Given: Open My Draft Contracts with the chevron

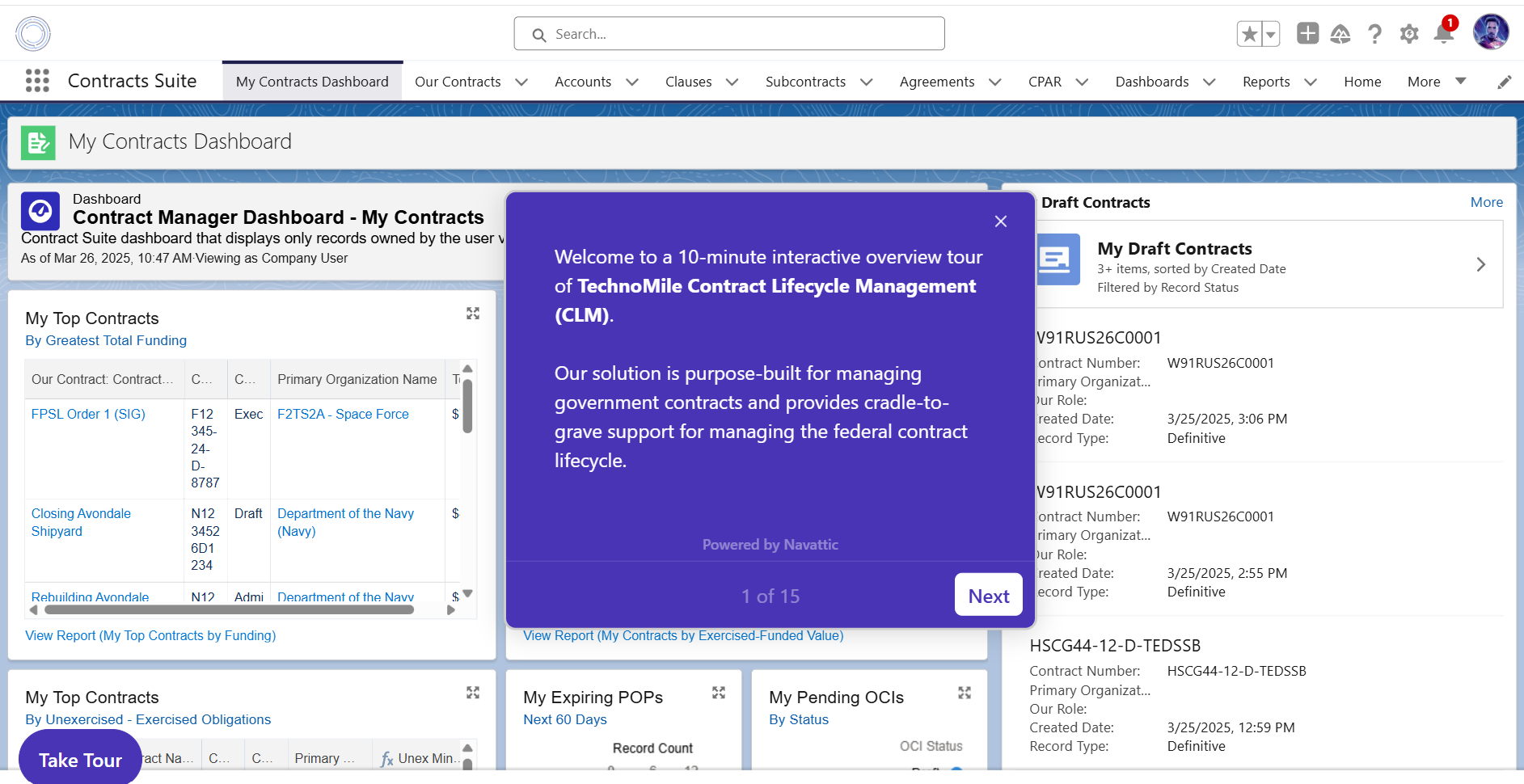Looking at the screenshot, I should point(1481,264).
